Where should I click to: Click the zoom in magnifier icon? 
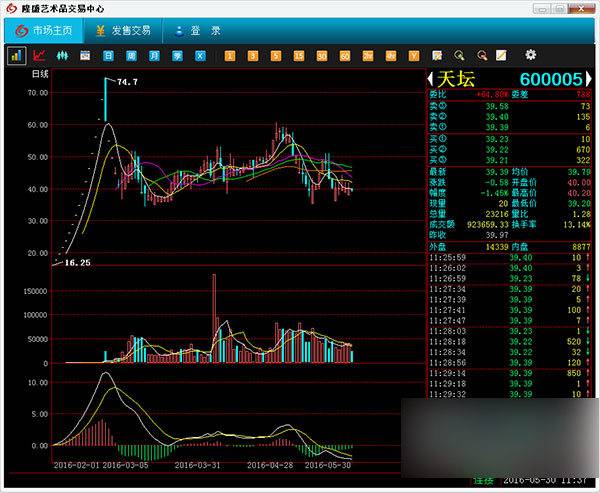tap(459, 56)
